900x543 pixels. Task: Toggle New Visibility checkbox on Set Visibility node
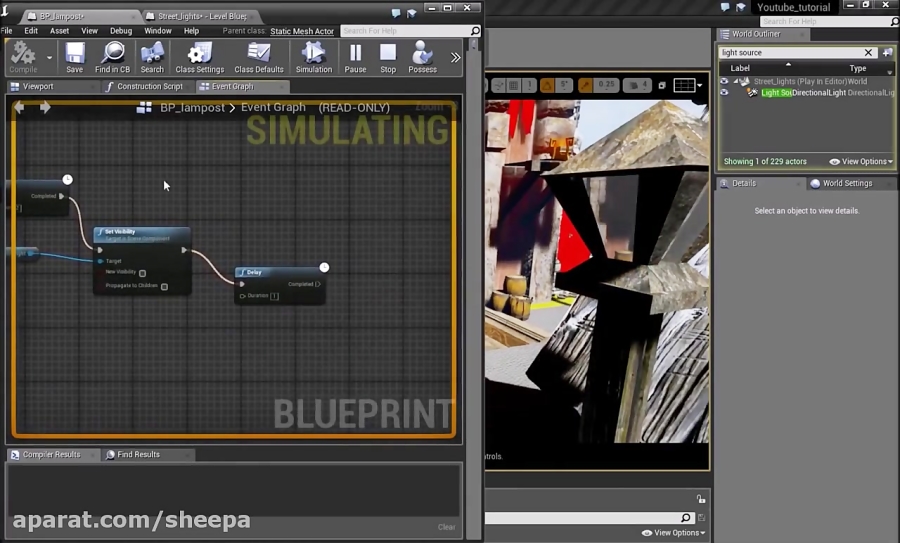(x=142, y=273)
